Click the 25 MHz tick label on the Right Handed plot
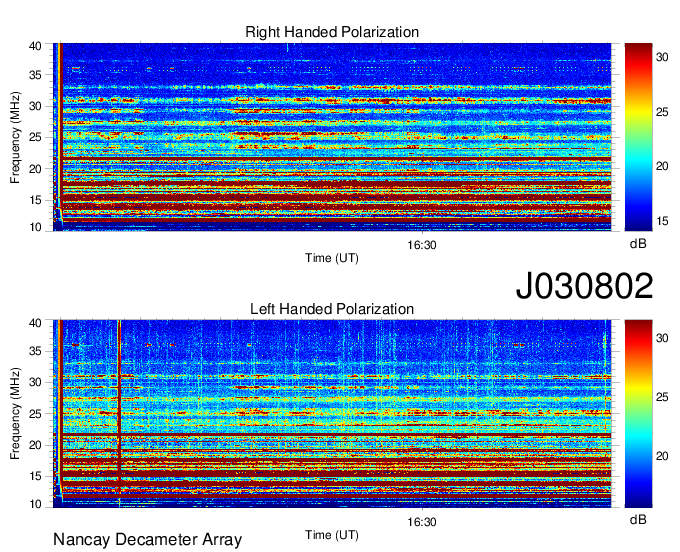 click(x=35, y=137)
